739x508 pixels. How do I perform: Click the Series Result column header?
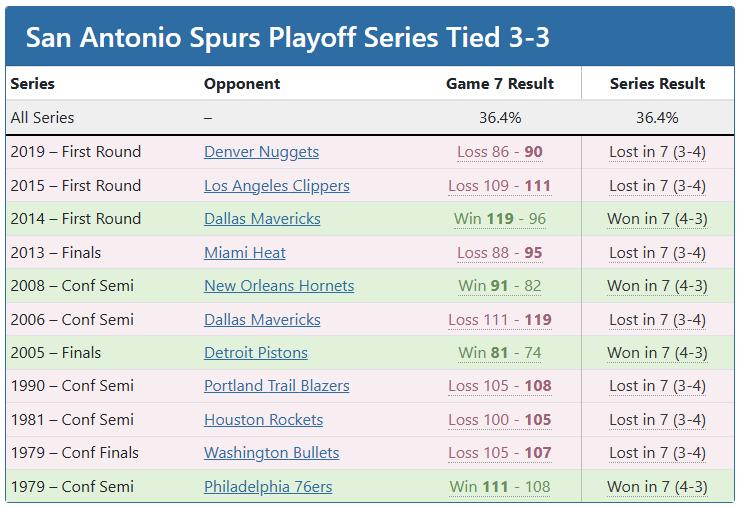pos(657,84)
